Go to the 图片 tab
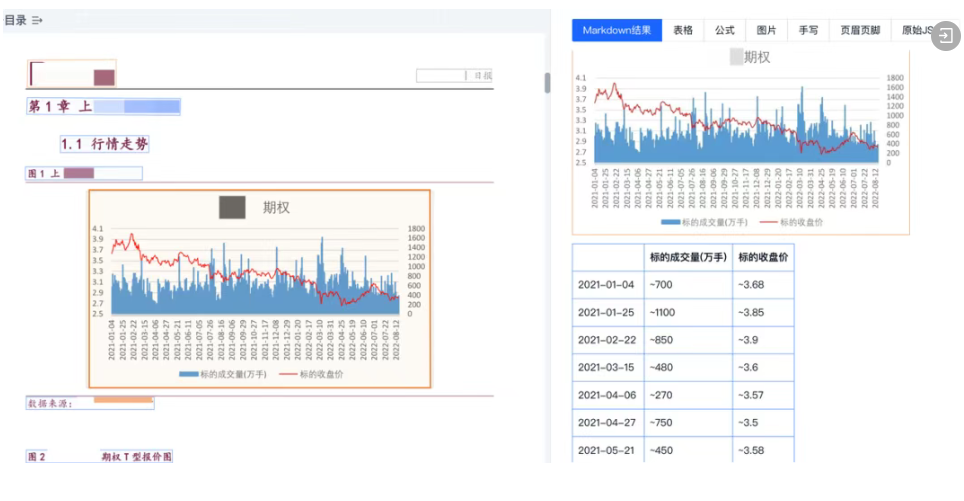The width and height of the screenshot is (964, 501). 767,31
